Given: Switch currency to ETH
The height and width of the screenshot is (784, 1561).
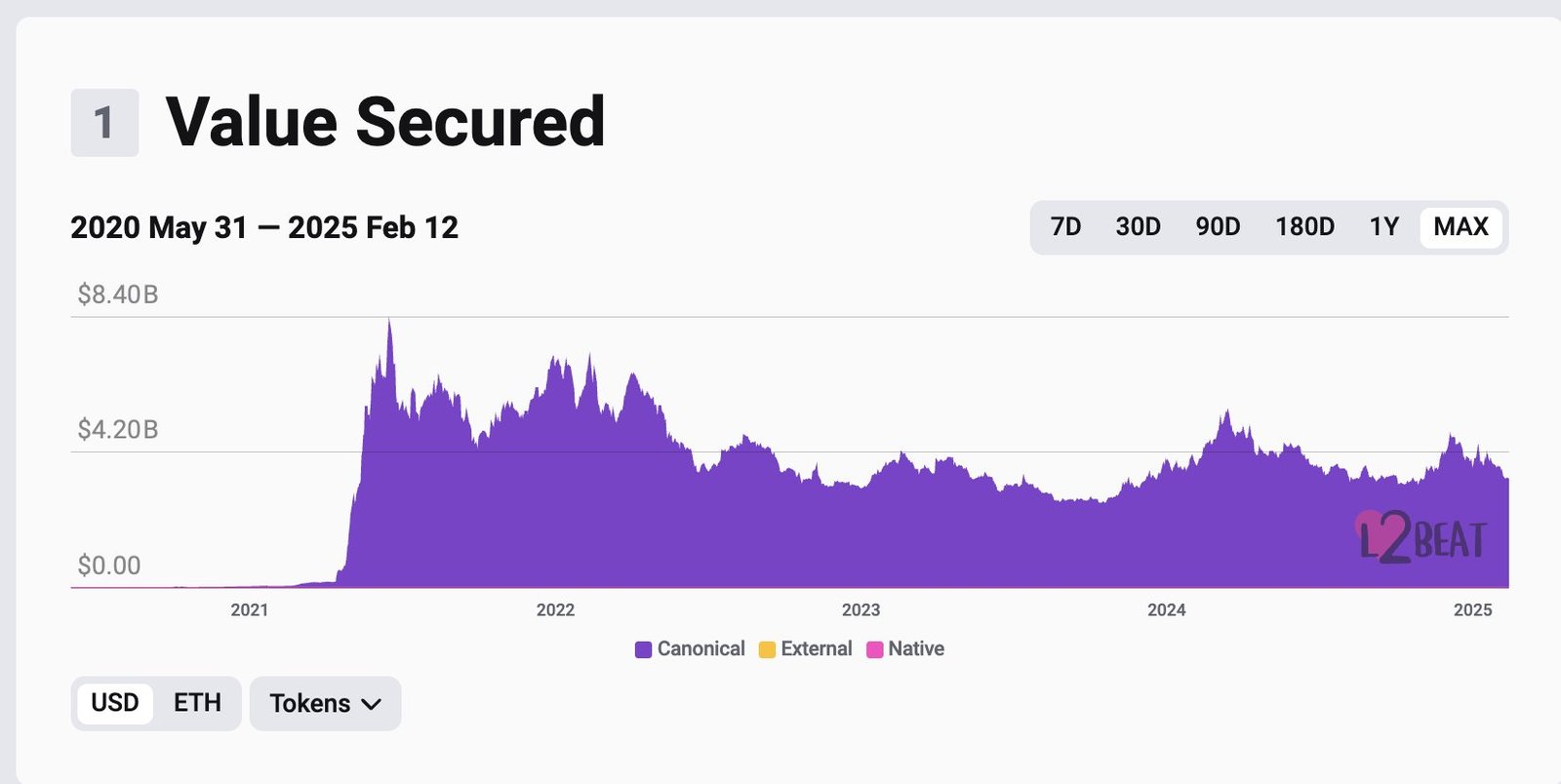Looking at the screenshot, I should pyautogui.click(x=196, y=703).
